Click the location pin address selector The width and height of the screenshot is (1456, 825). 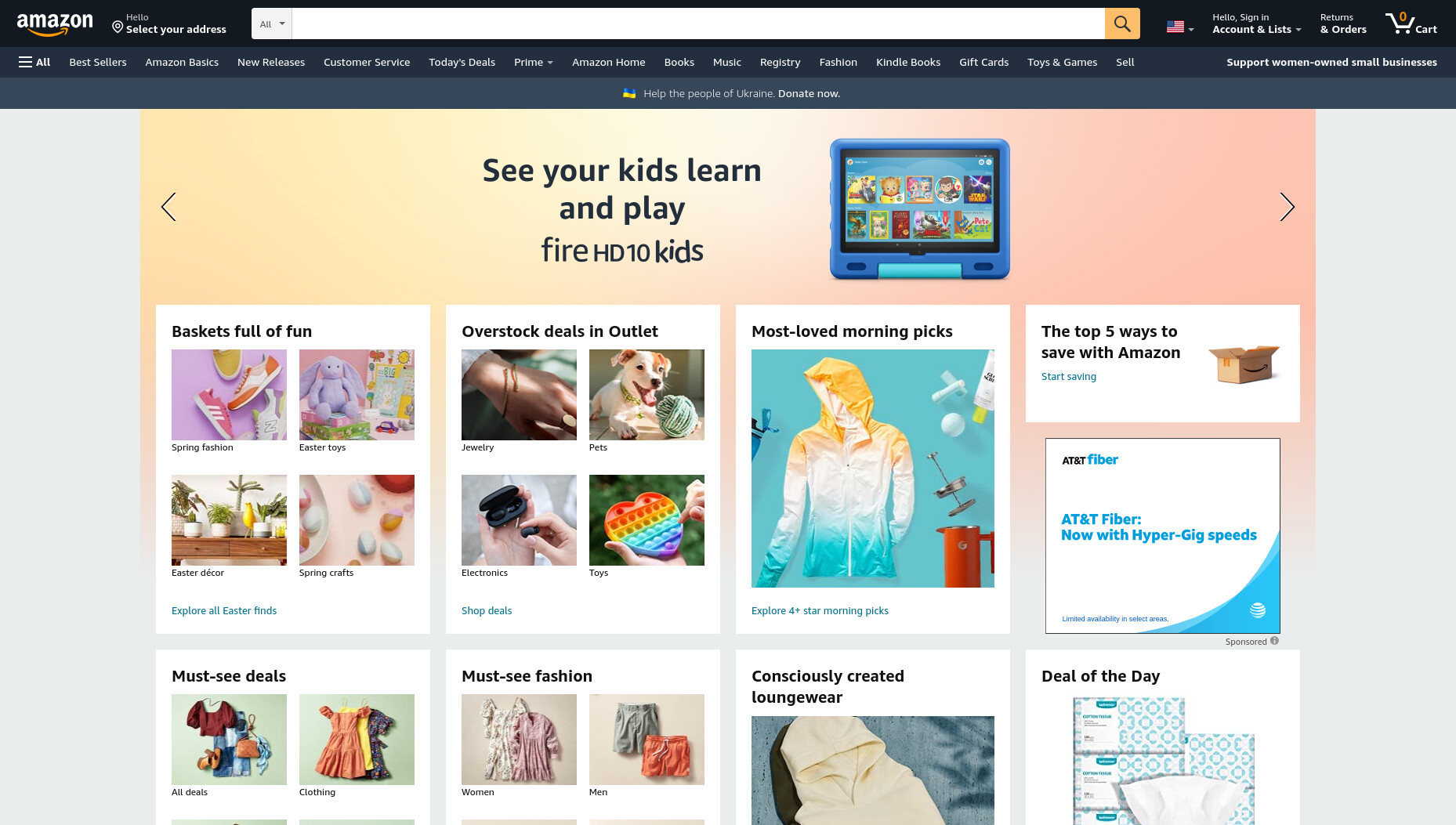pyautogui.click(x=168, y=24)
